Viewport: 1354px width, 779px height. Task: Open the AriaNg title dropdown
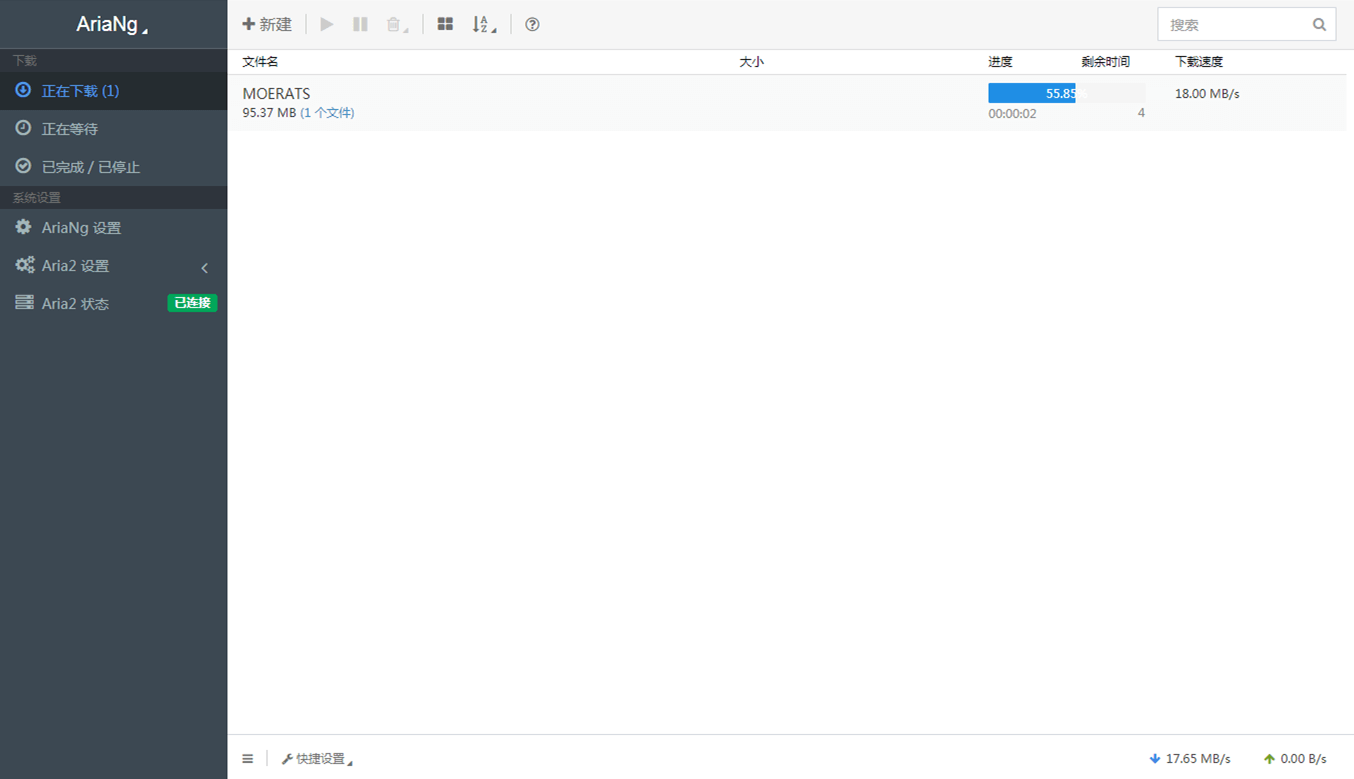click(x=112, y=25)
